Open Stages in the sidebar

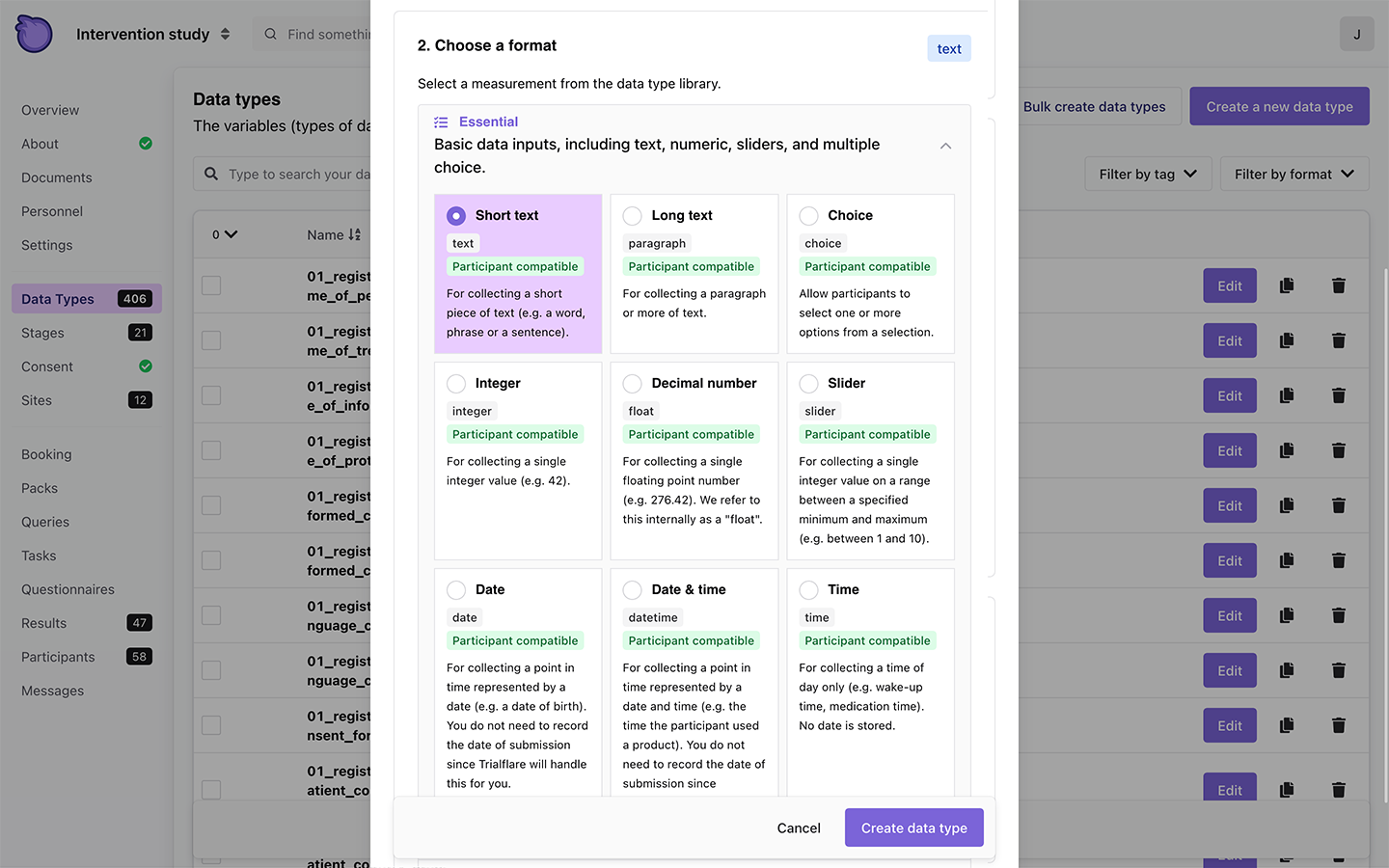pyautogui.click(x=42, y=333)
